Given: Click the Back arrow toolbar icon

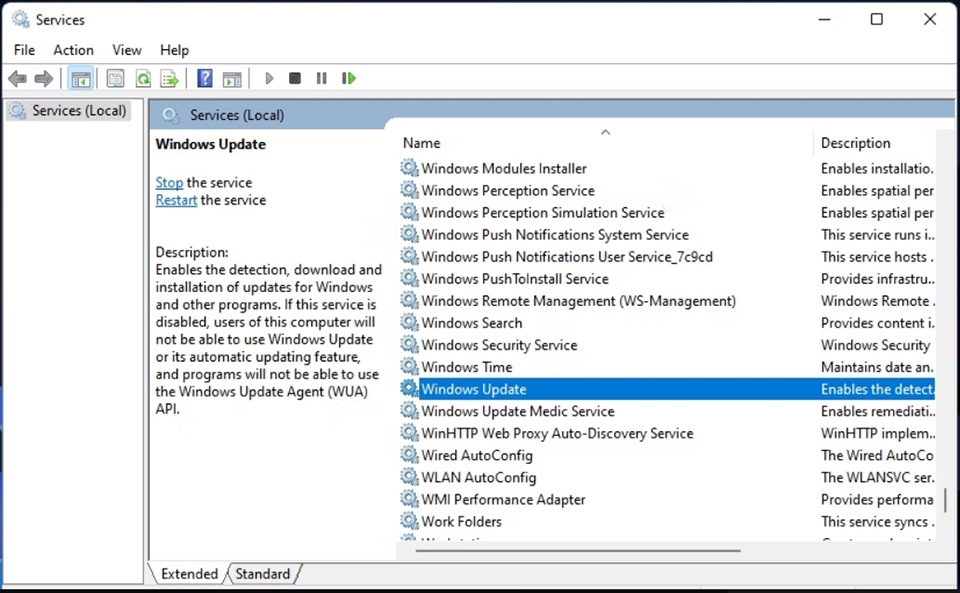Looking at the screenshot, I should pos(18,78).
